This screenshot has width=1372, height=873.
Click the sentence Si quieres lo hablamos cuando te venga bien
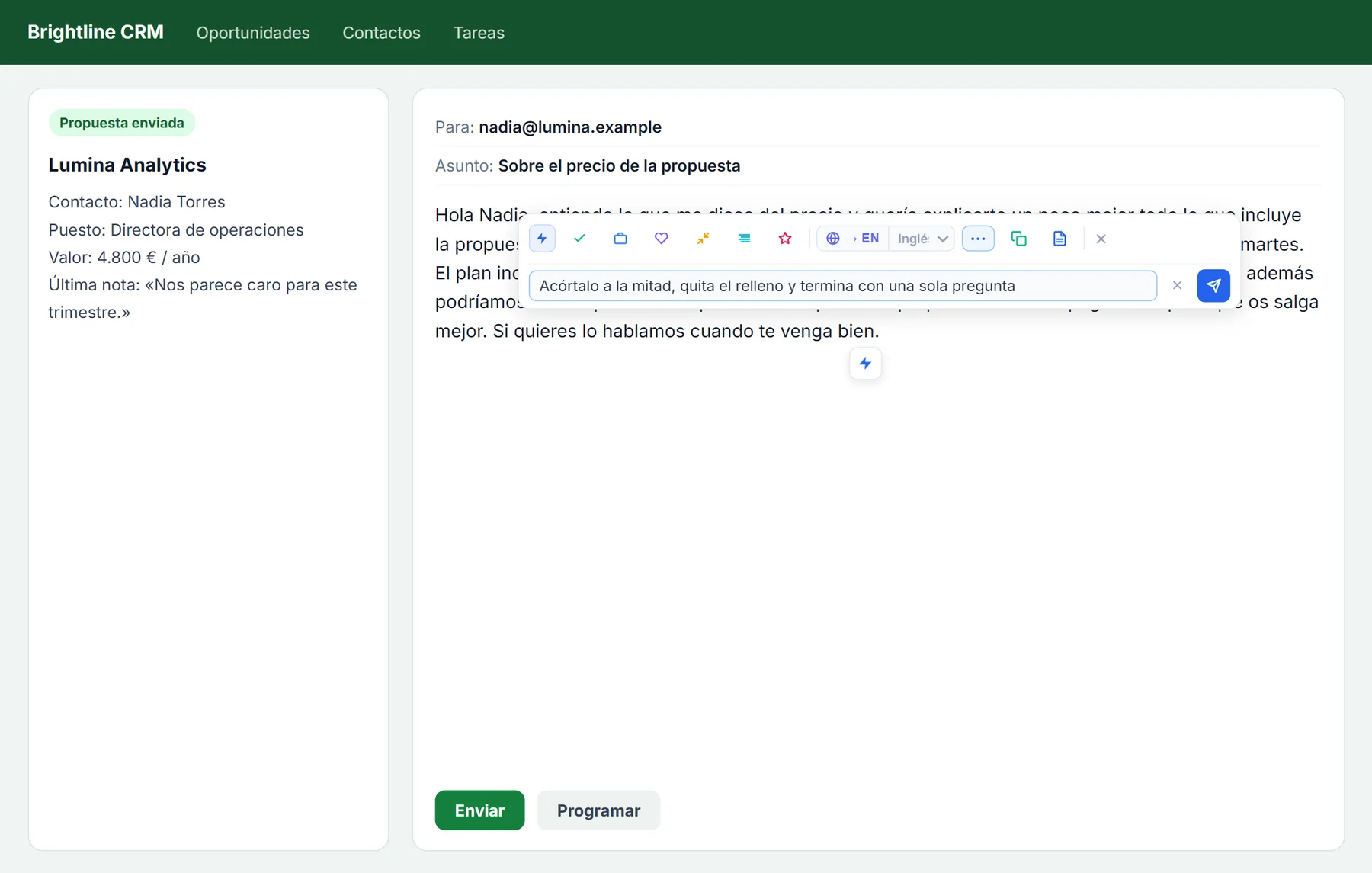[x=686, y=331]
